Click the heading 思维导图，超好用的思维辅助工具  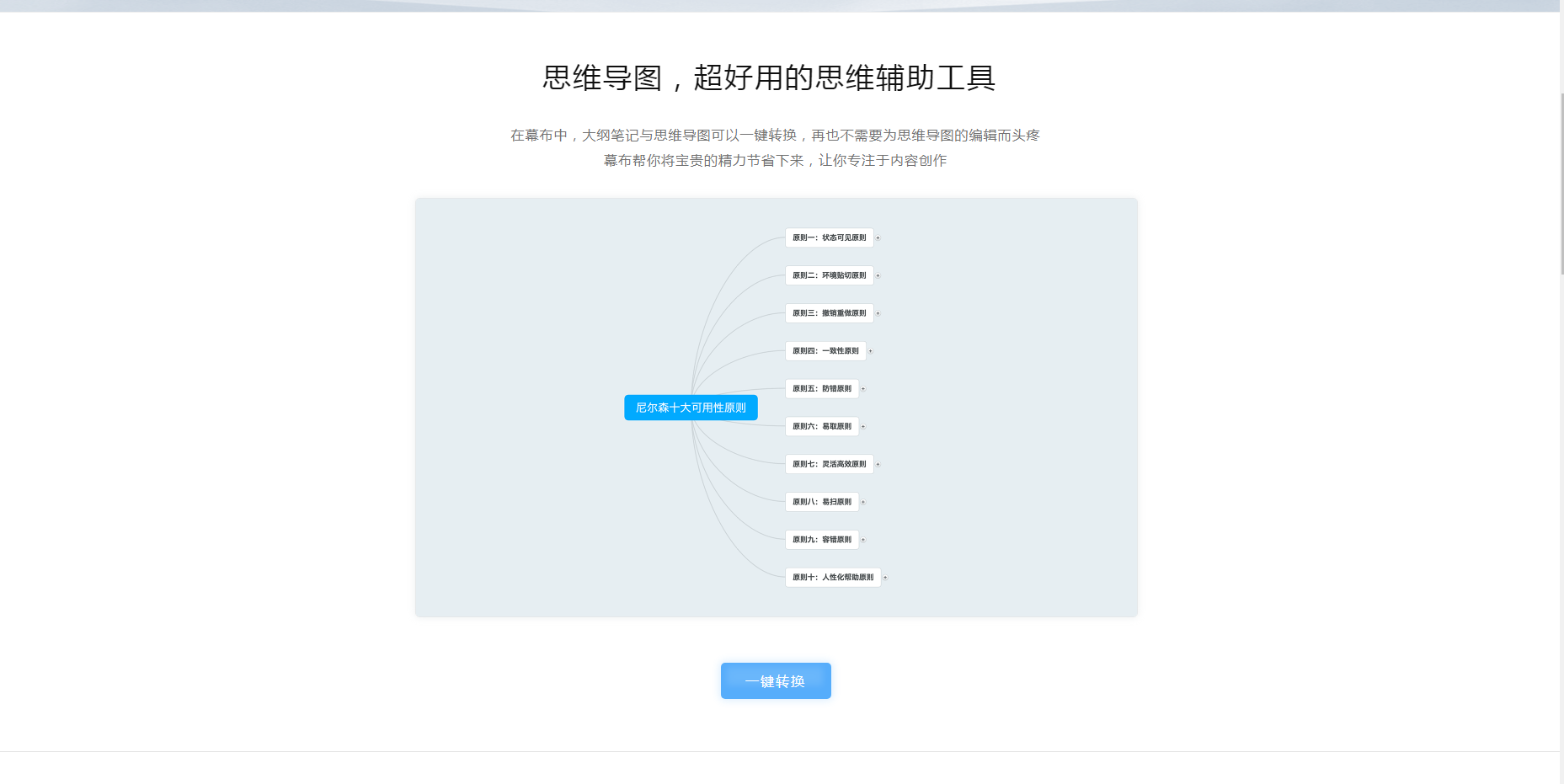coord(769,77)
